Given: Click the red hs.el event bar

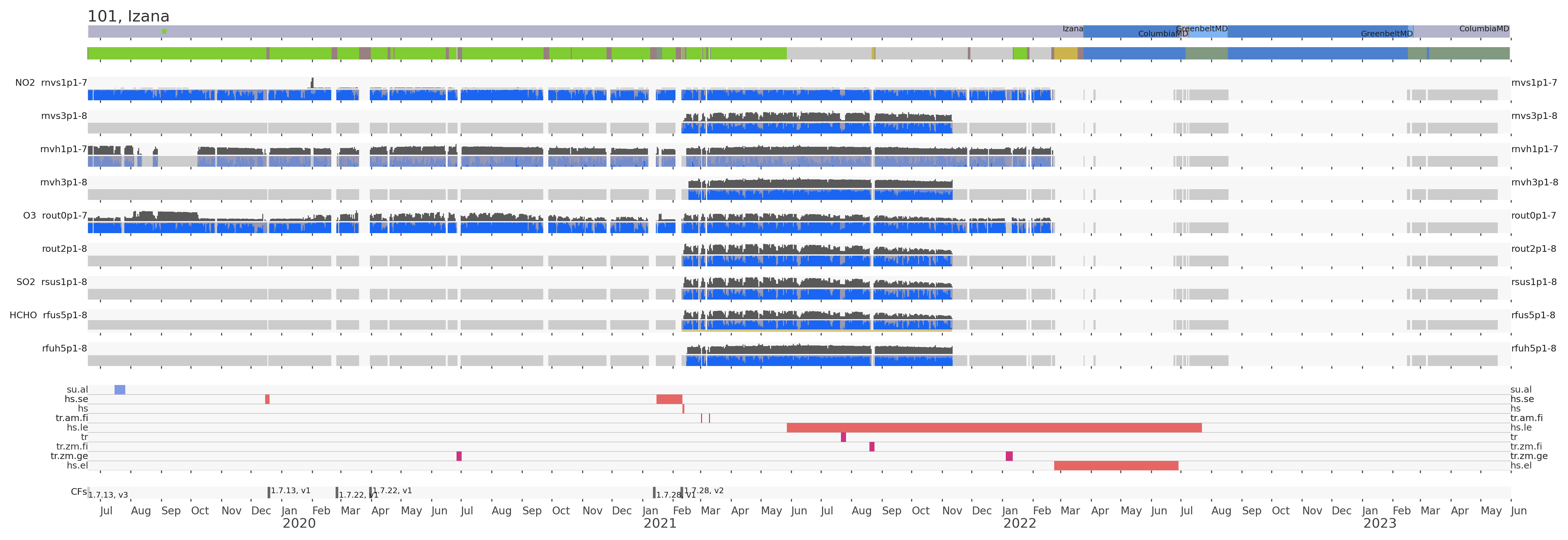Looking at the screenshot, I should click(1116, 466).
